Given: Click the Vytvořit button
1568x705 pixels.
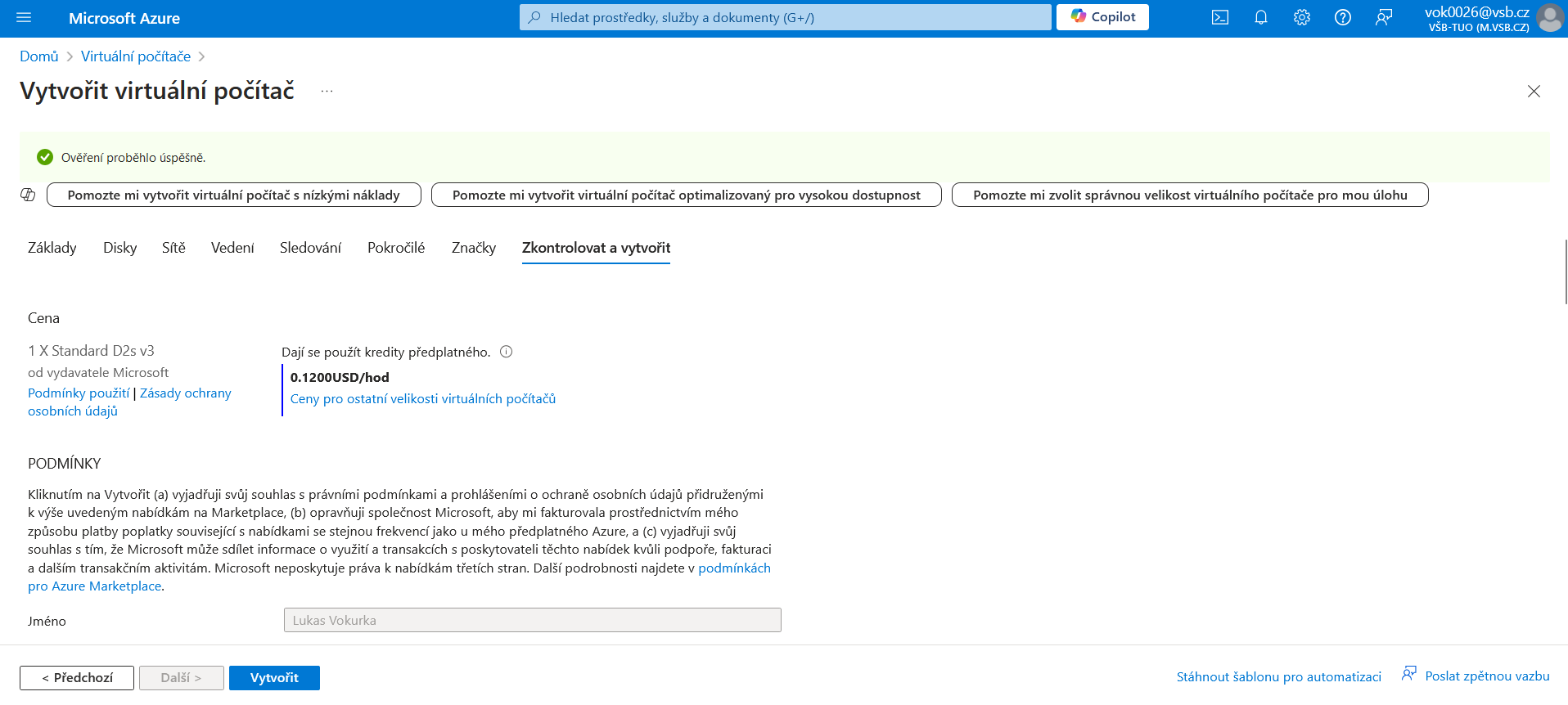Looking at the screenshot, I should click(274, 678).
